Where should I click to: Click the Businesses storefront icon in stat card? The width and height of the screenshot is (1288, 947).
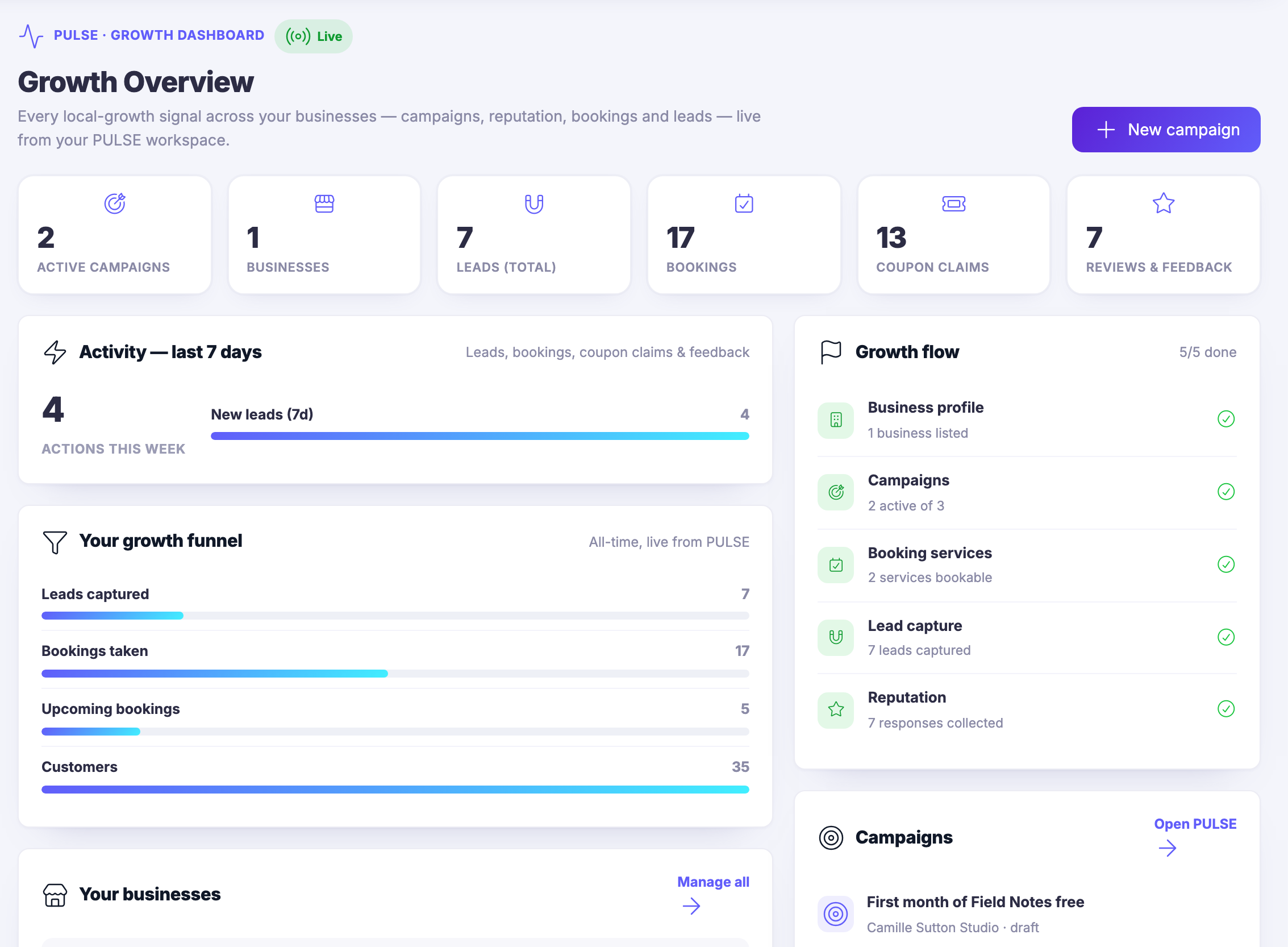[324, 203]
